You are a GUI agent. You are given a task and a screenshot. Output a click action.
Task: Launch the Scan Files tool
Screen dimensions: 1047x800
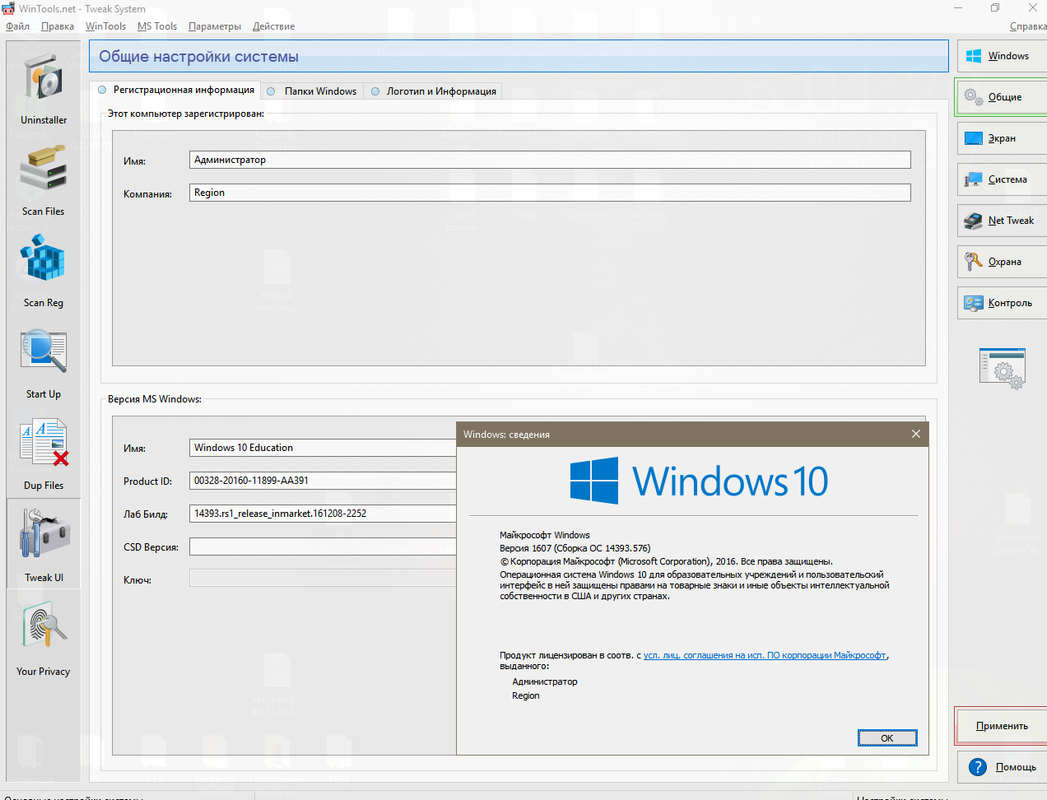point(43,179)
